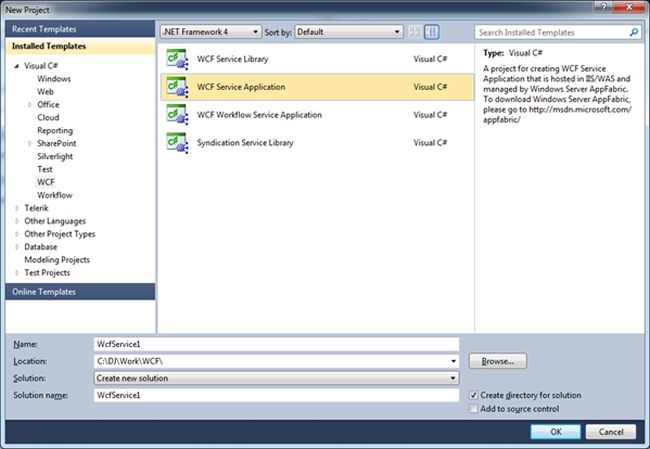Click the Cancel button
The height and width of the screenshot is (449, 650).
tap(611, 432)
